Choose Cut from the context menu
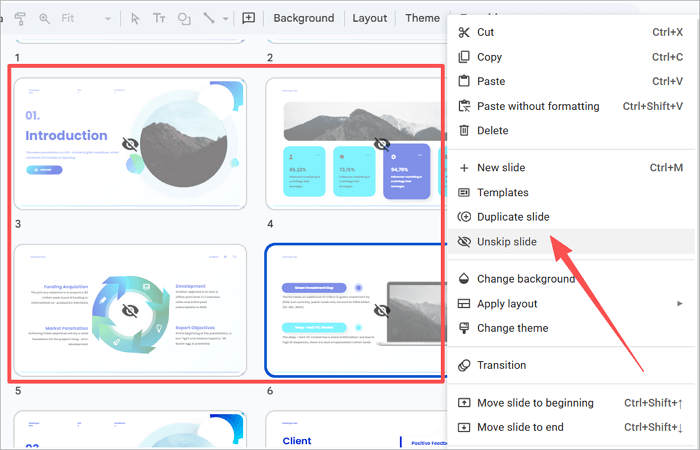 (571, 32)
